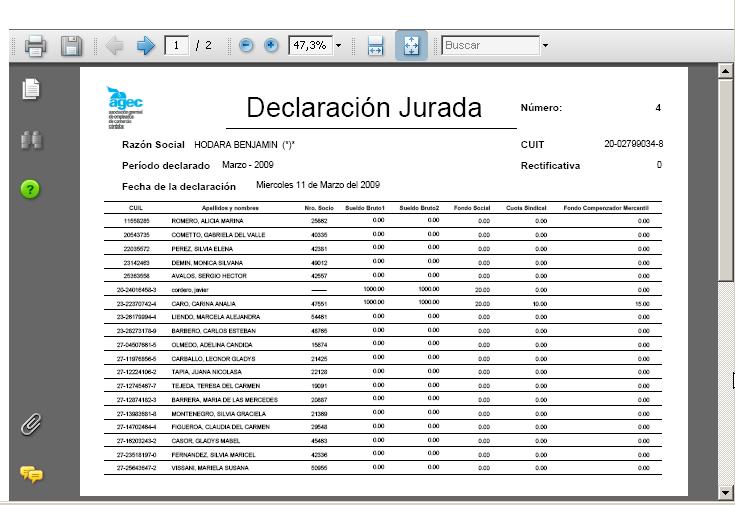Select the CUIT value 20-02799034-8
Screen dimensions: 735x505
coord(633,144)
